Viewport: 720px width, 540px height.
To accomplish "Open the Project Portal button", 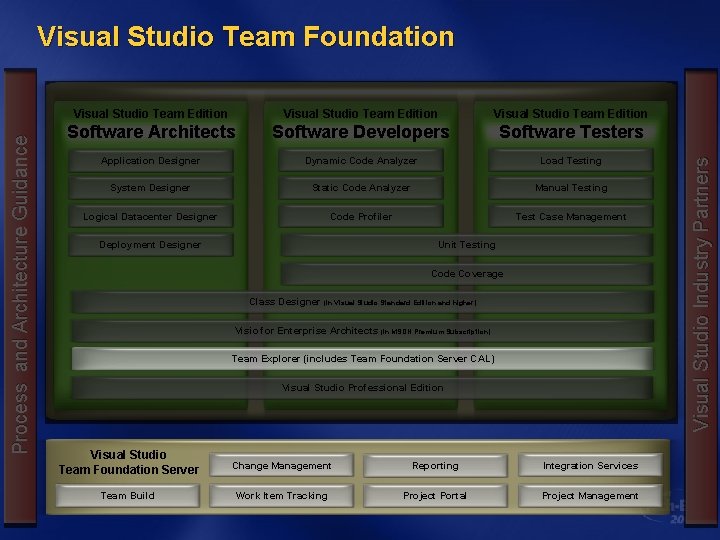I will click(435, 495).
